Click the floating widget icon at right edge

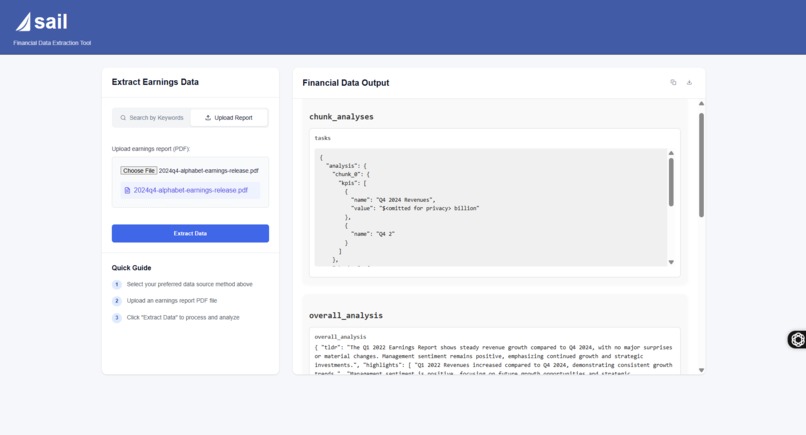click(797, 339)
